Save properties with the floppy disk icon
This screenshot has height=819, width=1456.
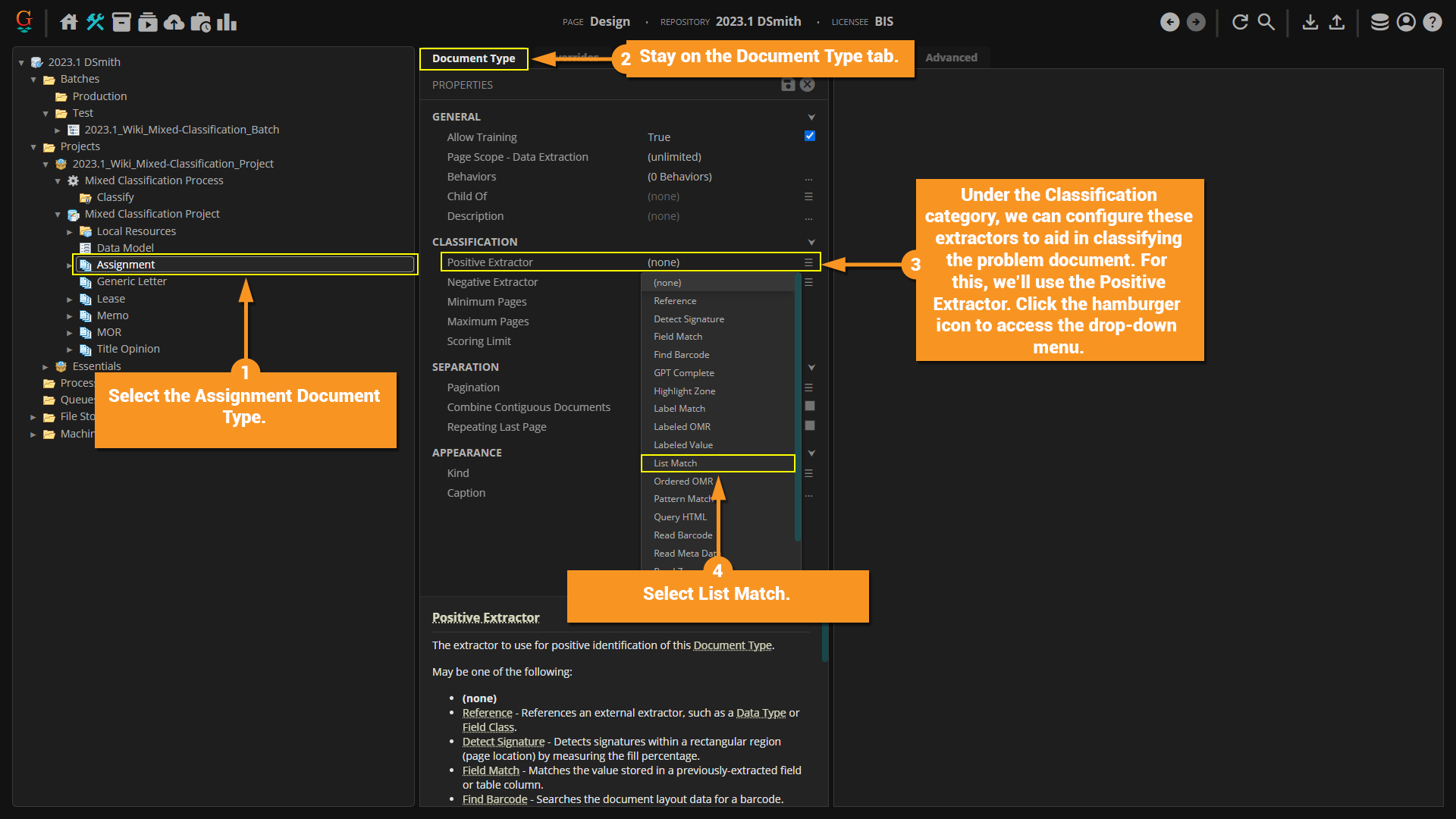pyautogui.click(x=788, y=85)
